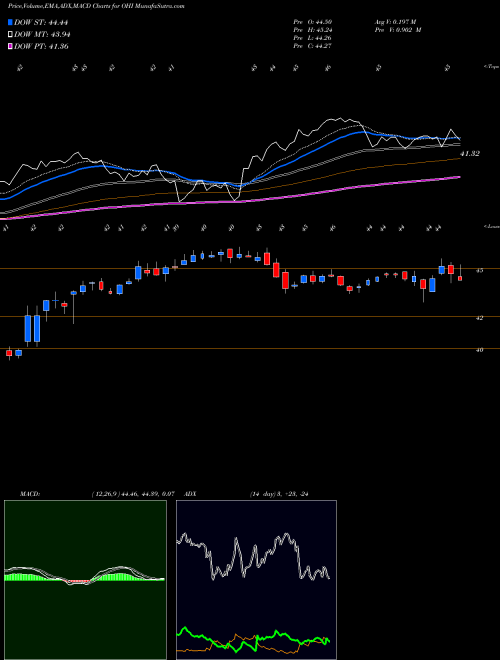Select the DOW MT: 43.94 label
The height and width of the screenshot is (660, 500).
(41, 34)
